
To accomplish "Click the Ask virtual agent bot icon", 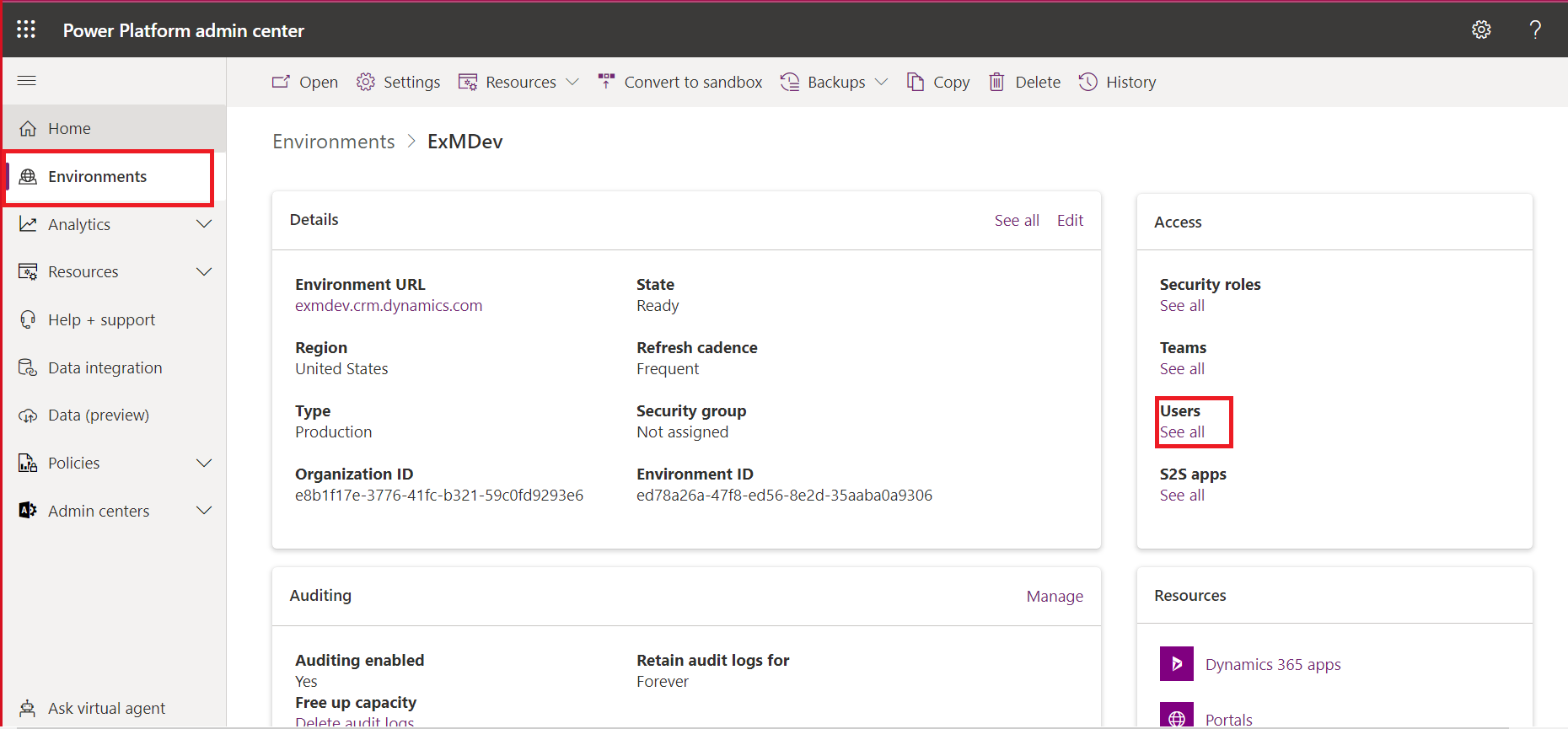I will 28,708.
